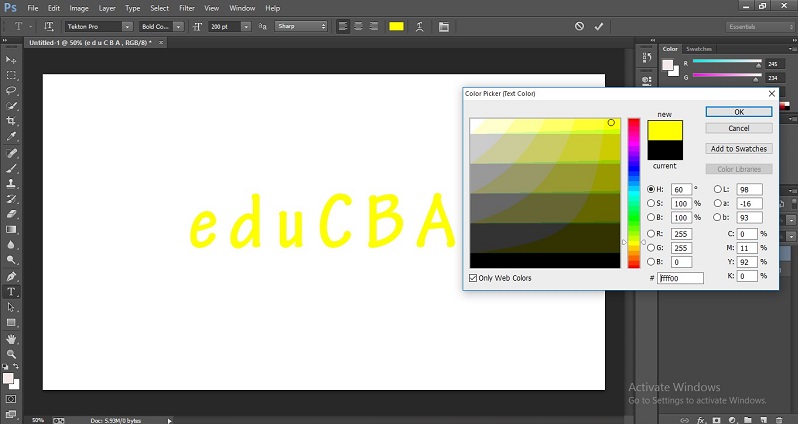Select the L lightness radio button
This screenshot has width=798, height=424.
pyautogui.click(x=718, y=189)
